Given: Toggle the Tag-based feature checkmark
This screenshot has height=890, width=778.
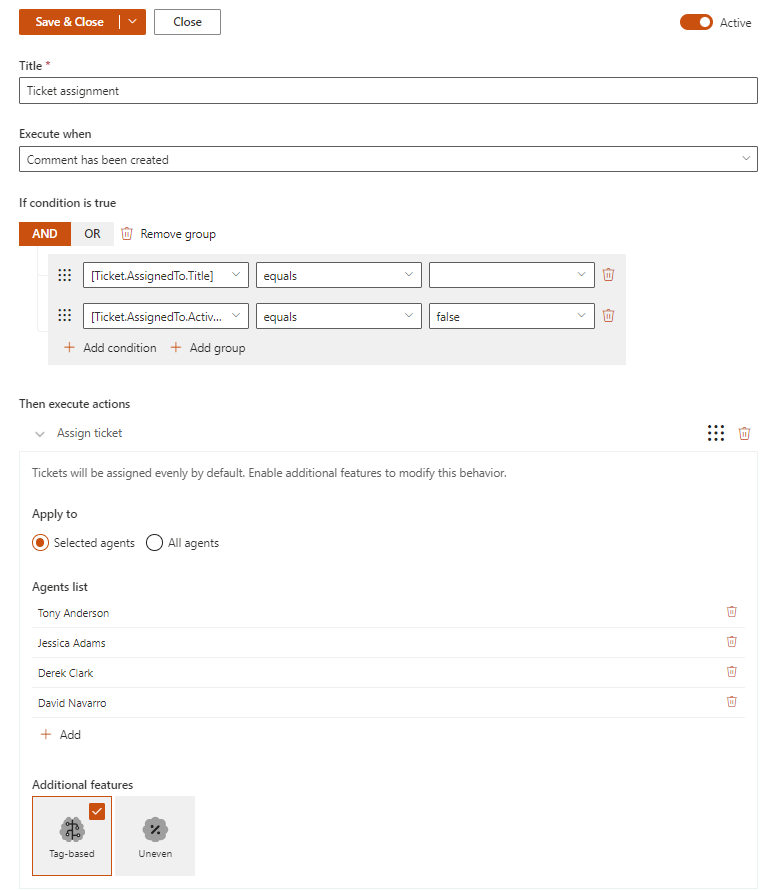Looking at the screenshot, I should pos(97,812).
